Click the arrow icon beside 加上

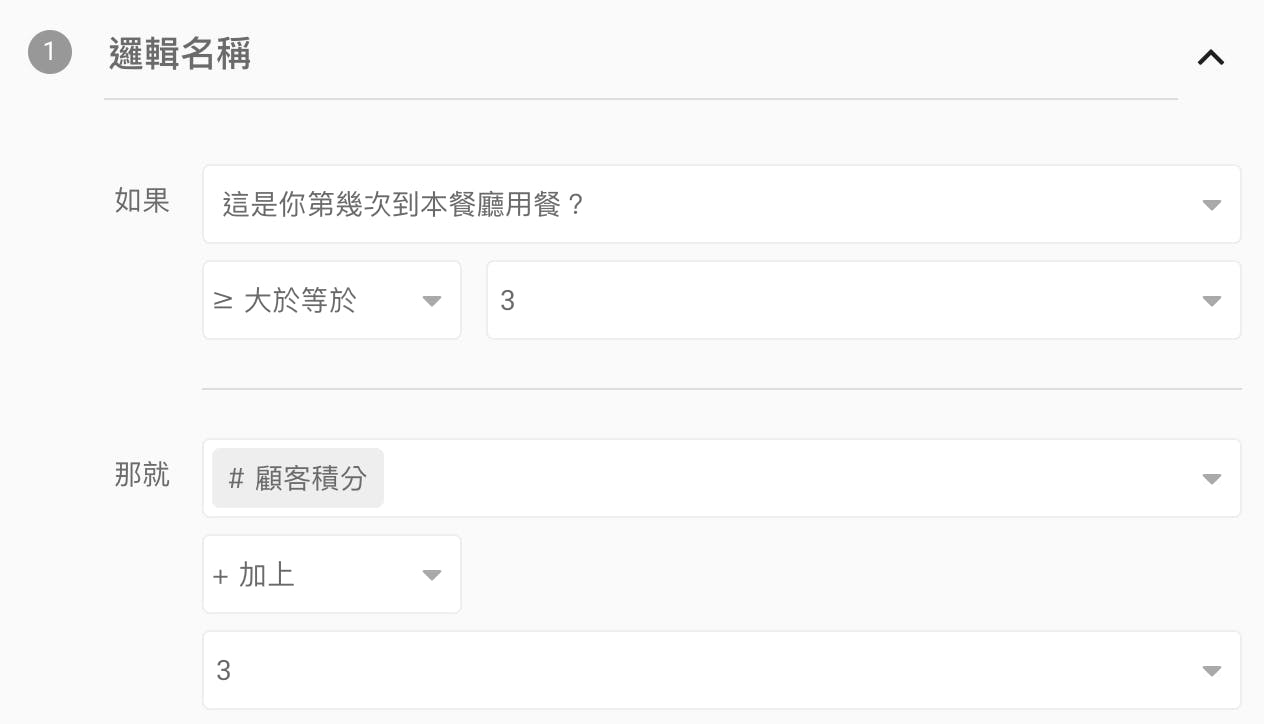432,575
